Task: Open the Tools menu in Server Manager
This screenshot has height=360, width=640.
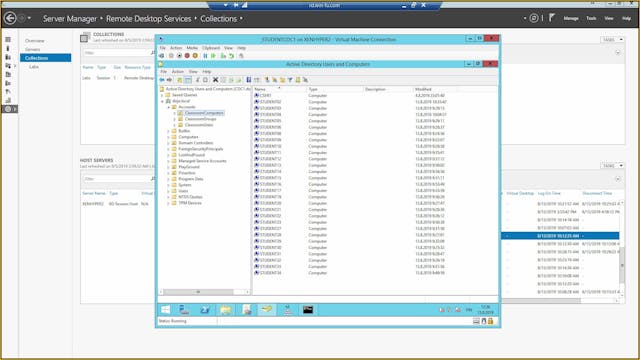Action: click(x=591, y=18)
